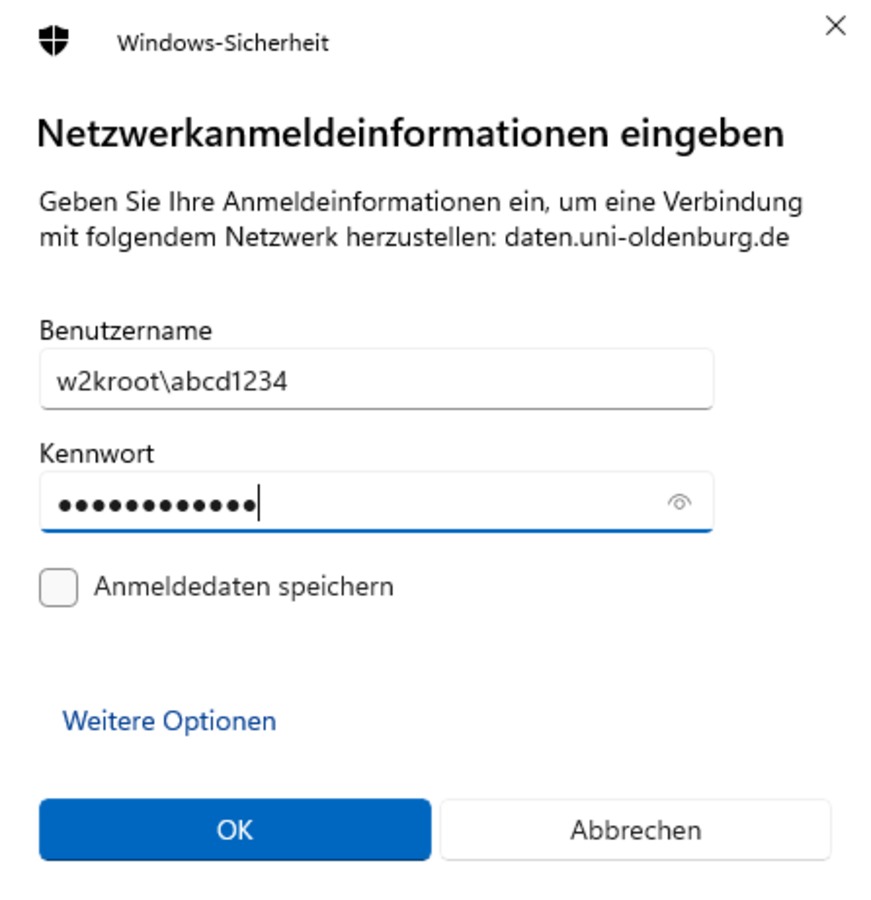
Task: Reveal the password with the eye icon
Action: coord(679,502)
